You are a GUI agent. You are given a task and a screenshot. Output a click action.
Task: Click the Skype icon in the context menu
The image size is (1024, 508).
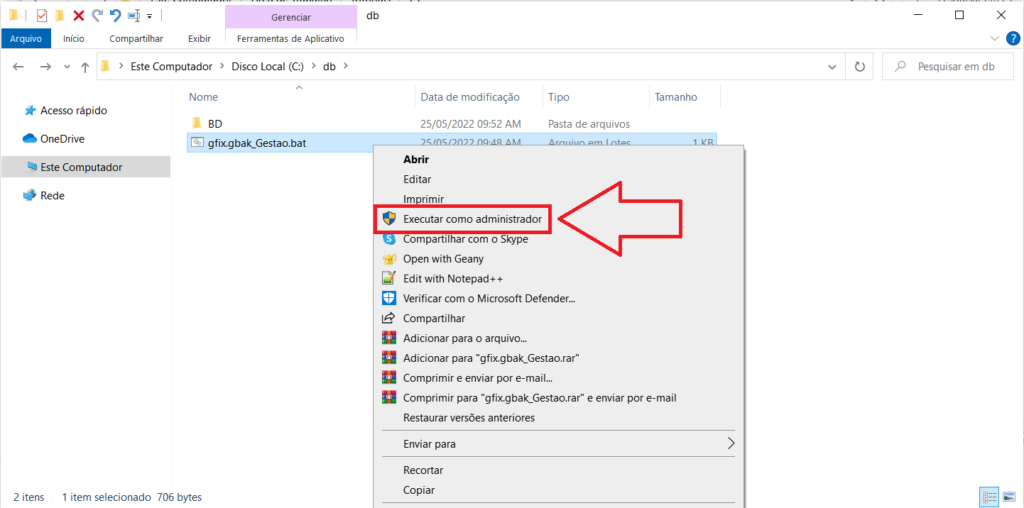pyautogui.click(x=389, y=239)
